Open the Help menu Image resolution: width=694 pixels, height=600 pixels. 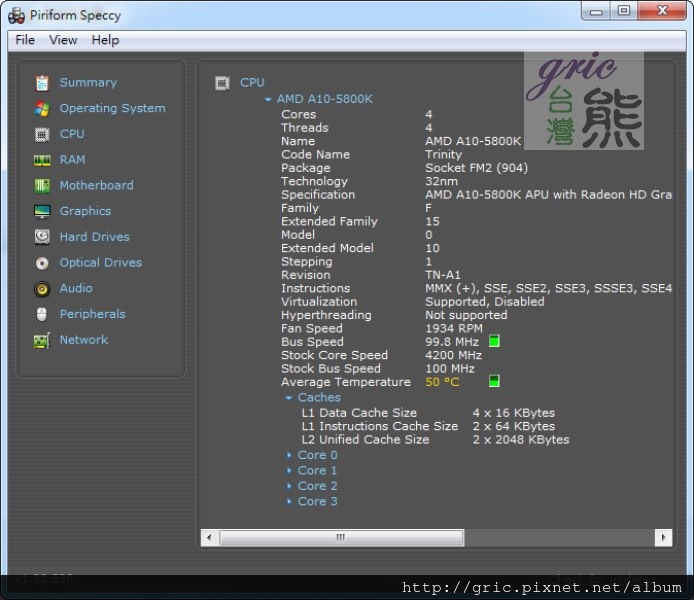click(105, 40)
